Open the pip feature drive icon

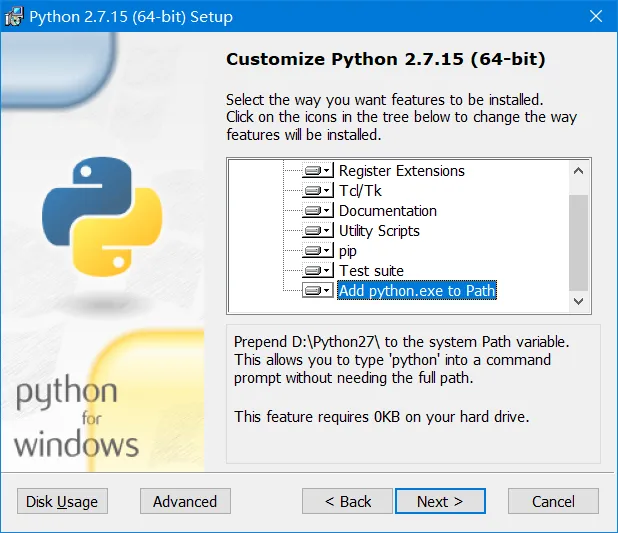318,251
